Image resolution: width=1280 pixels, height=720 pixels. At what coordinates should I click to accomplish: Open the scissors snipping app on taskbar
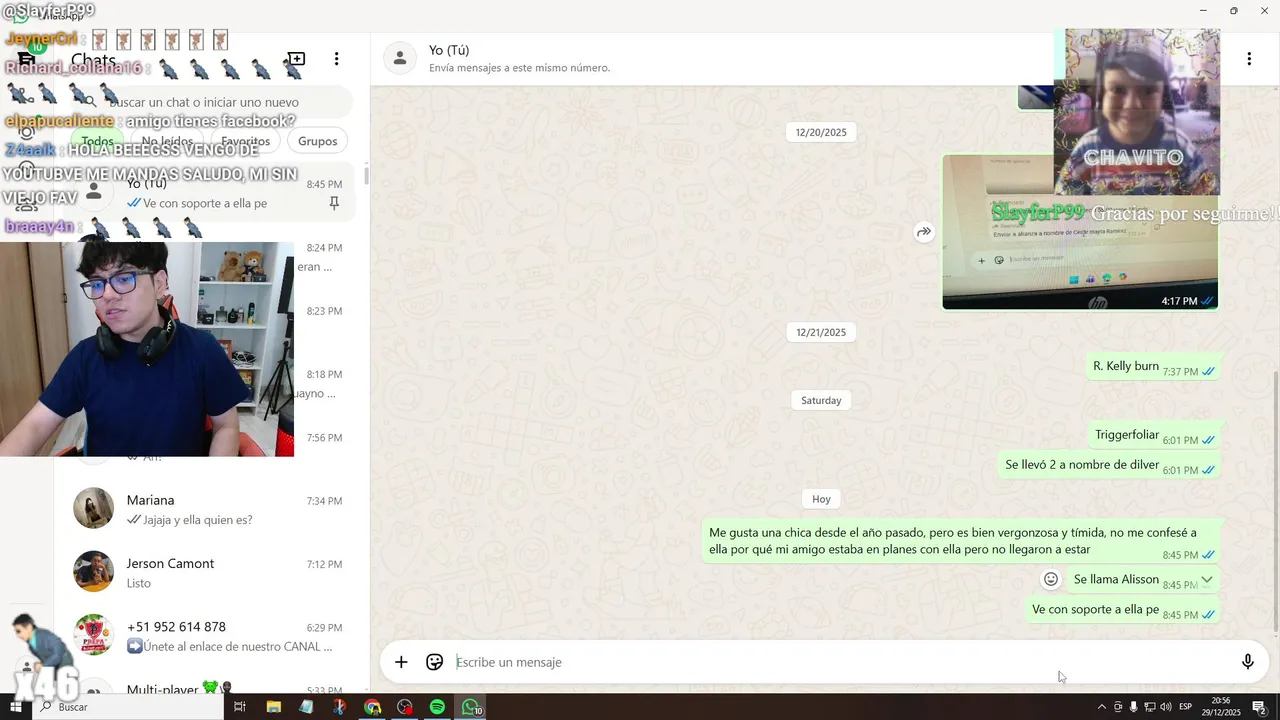coord(339,707)
